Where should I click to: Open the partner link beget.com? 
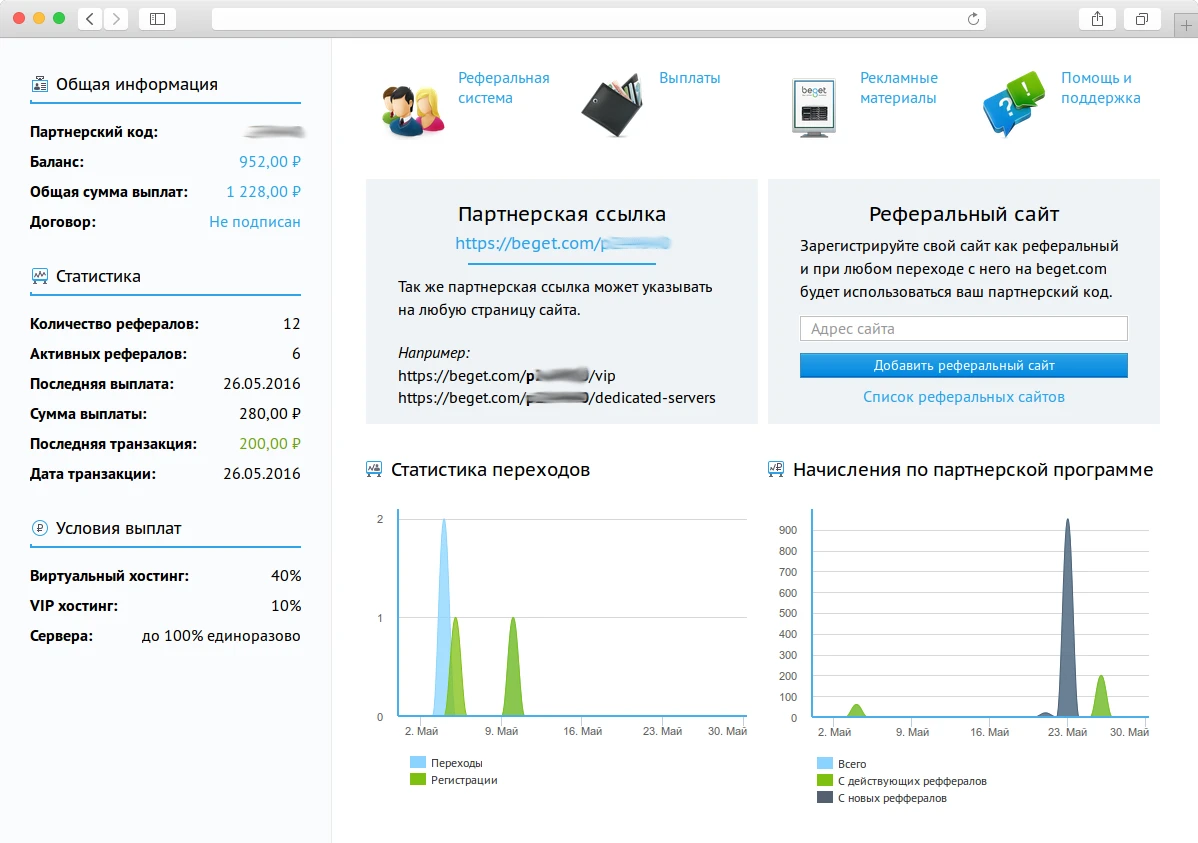[561, 243]
